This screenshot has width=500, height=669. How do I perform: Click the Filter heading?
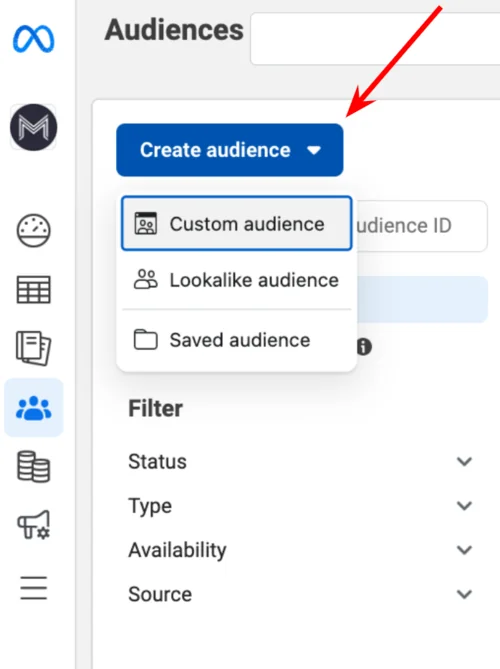156,408
